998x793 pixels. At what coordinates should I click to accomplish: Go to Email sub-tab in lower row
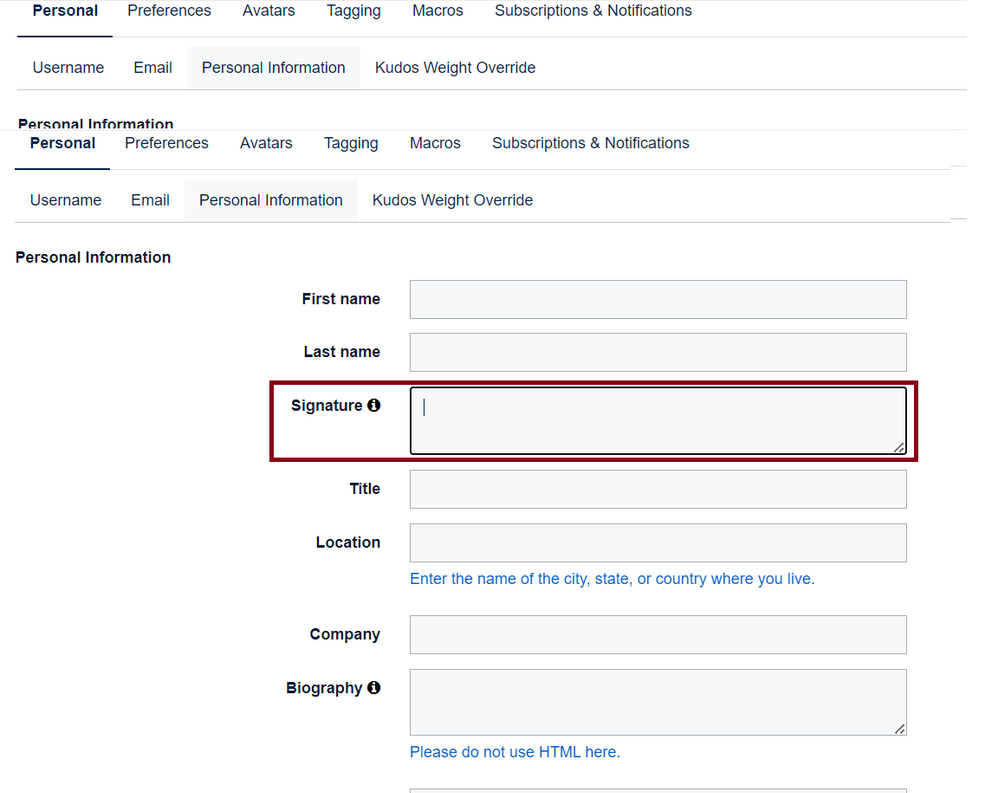(x=150, y=200)
